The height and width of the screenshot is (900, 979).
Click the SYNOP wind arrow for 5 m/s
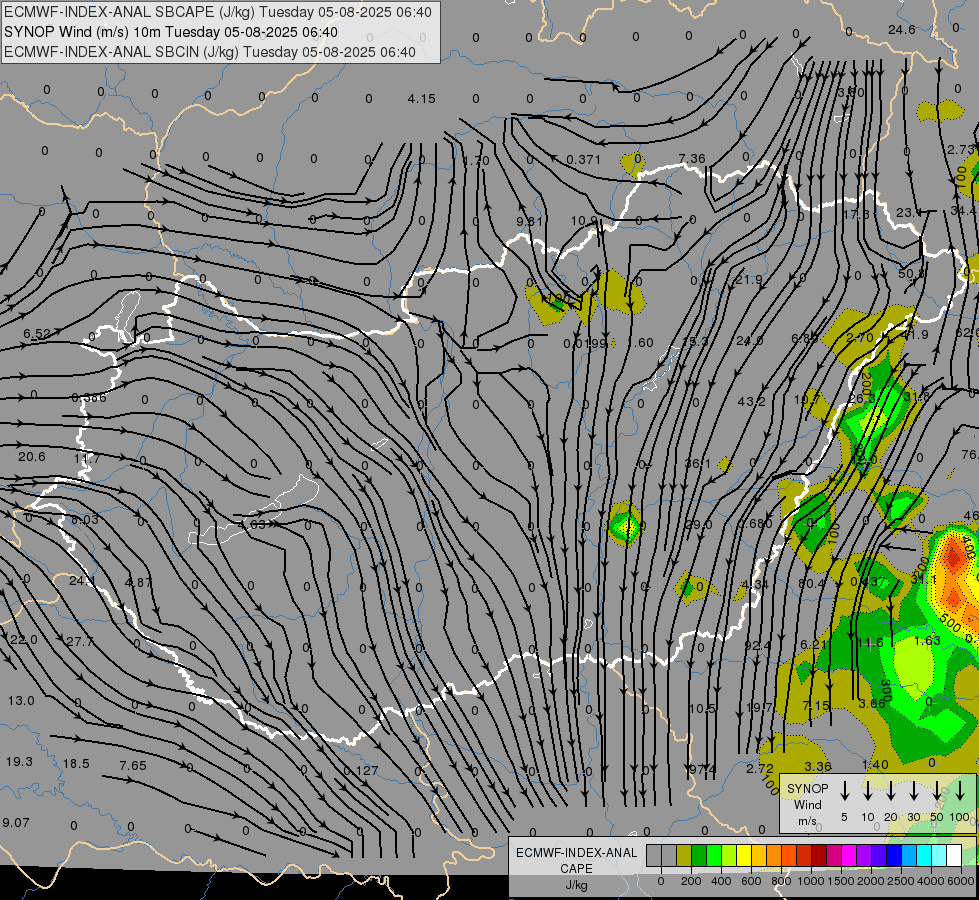[x=845, y=791]
